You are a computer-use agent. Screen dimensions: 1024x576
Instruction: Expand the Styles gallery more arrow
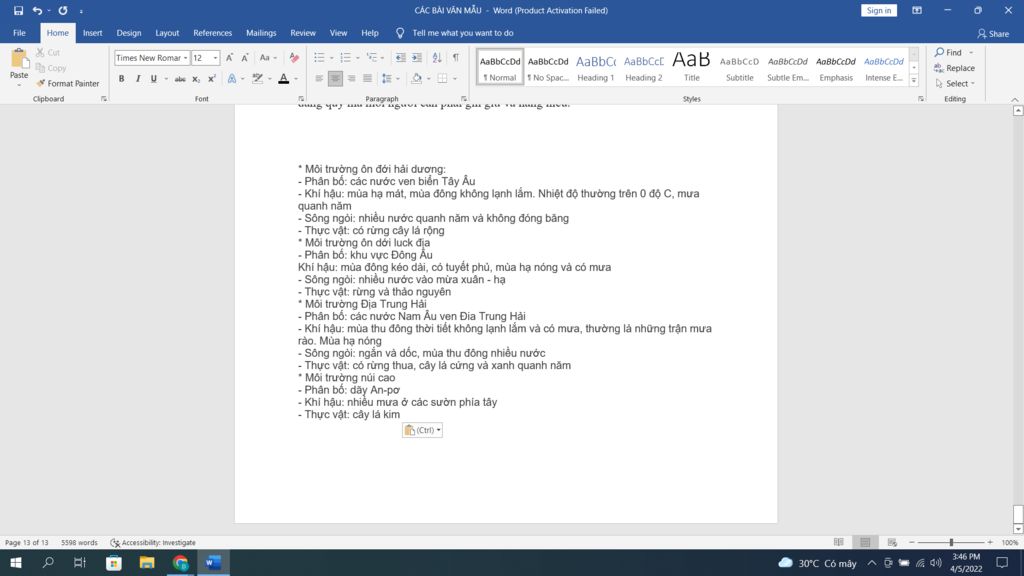(x=914, y=81)
